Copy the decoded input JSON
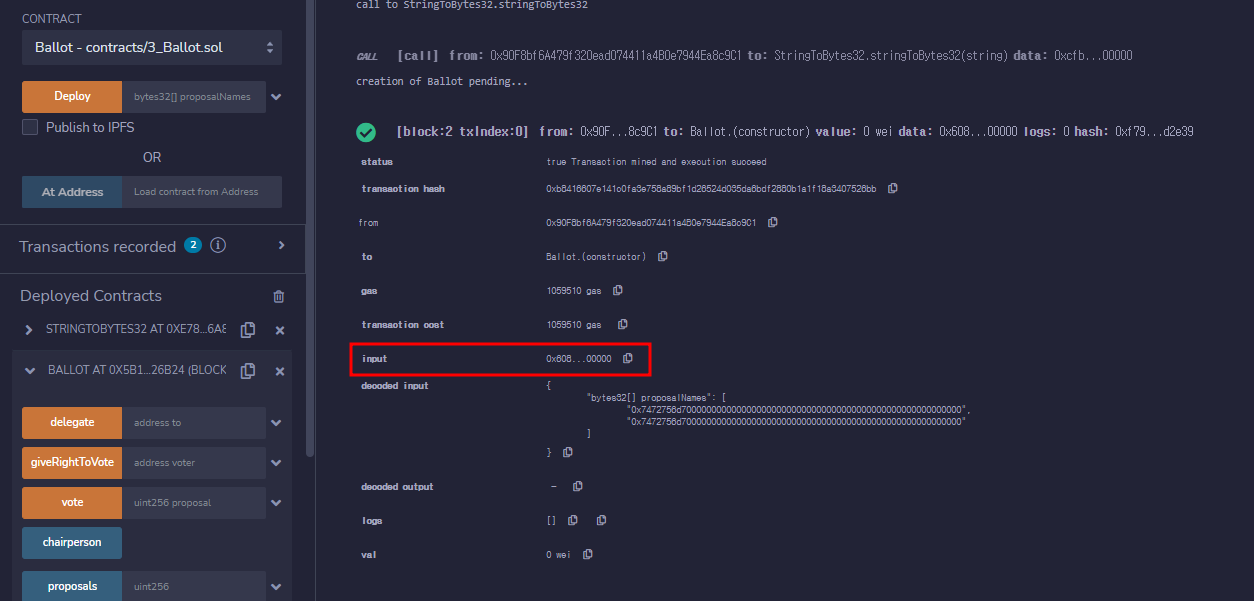1254x601 pixels. [x=568, y=452]
